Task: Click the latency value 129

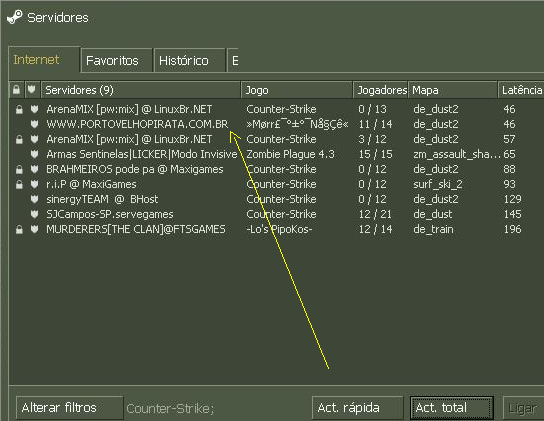Action: 512,199
